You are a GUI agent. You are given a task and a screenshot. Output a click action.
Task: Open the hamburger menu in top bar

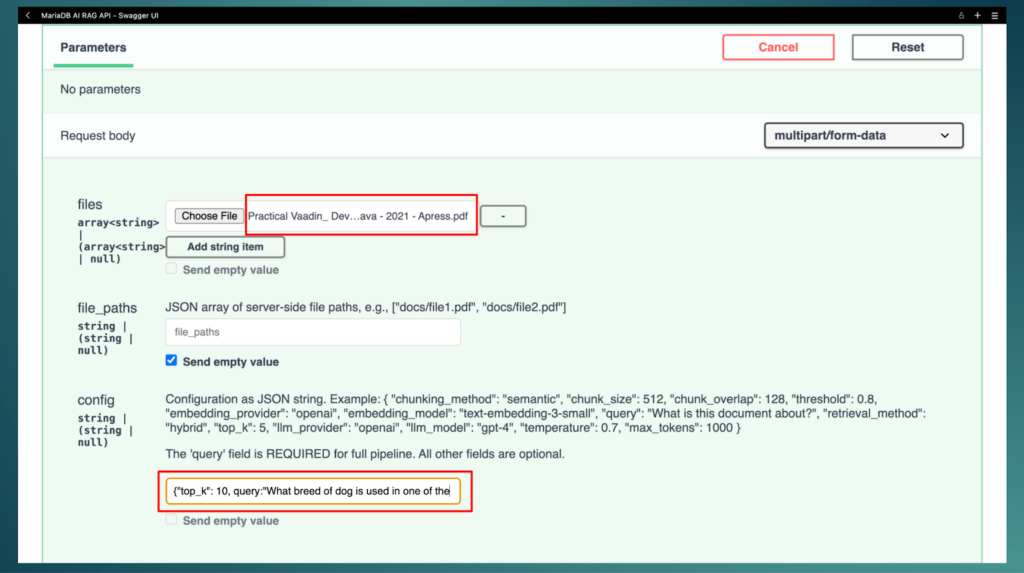tap(994, 16)
